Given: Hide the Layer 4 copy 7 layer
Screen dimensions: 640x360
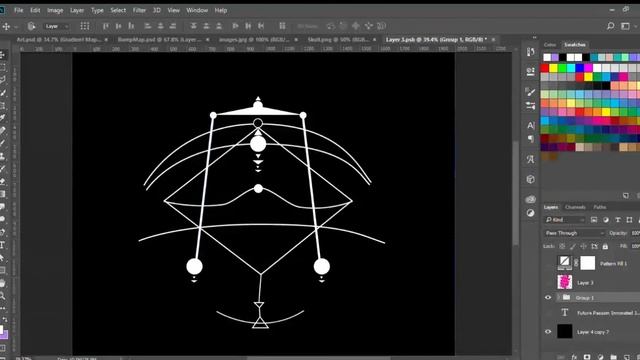Looking at the screenshot, I should (x=548, y=331).
